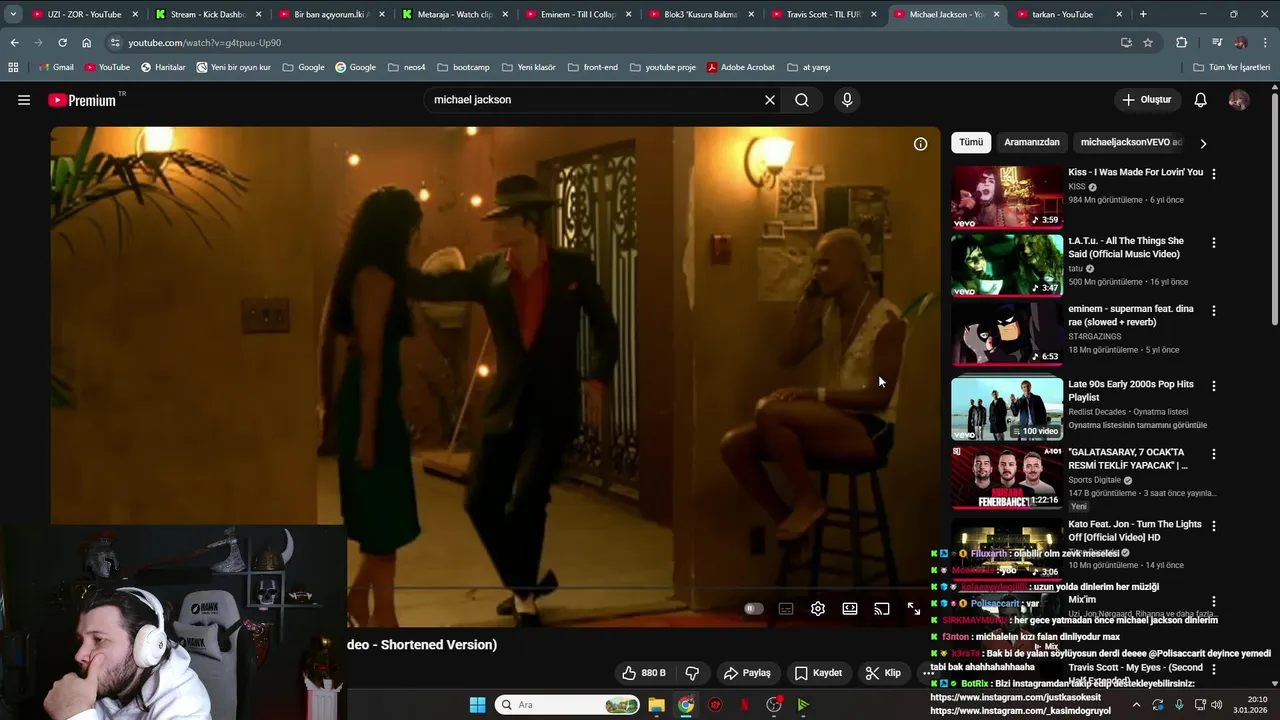Open options for the t.A.T.u. video

click(1214, 243)
